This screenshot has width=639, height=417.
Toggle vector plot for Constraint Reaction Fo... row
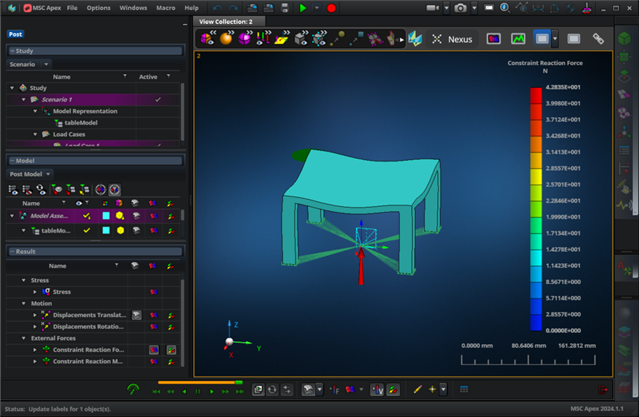pos(171,350)
